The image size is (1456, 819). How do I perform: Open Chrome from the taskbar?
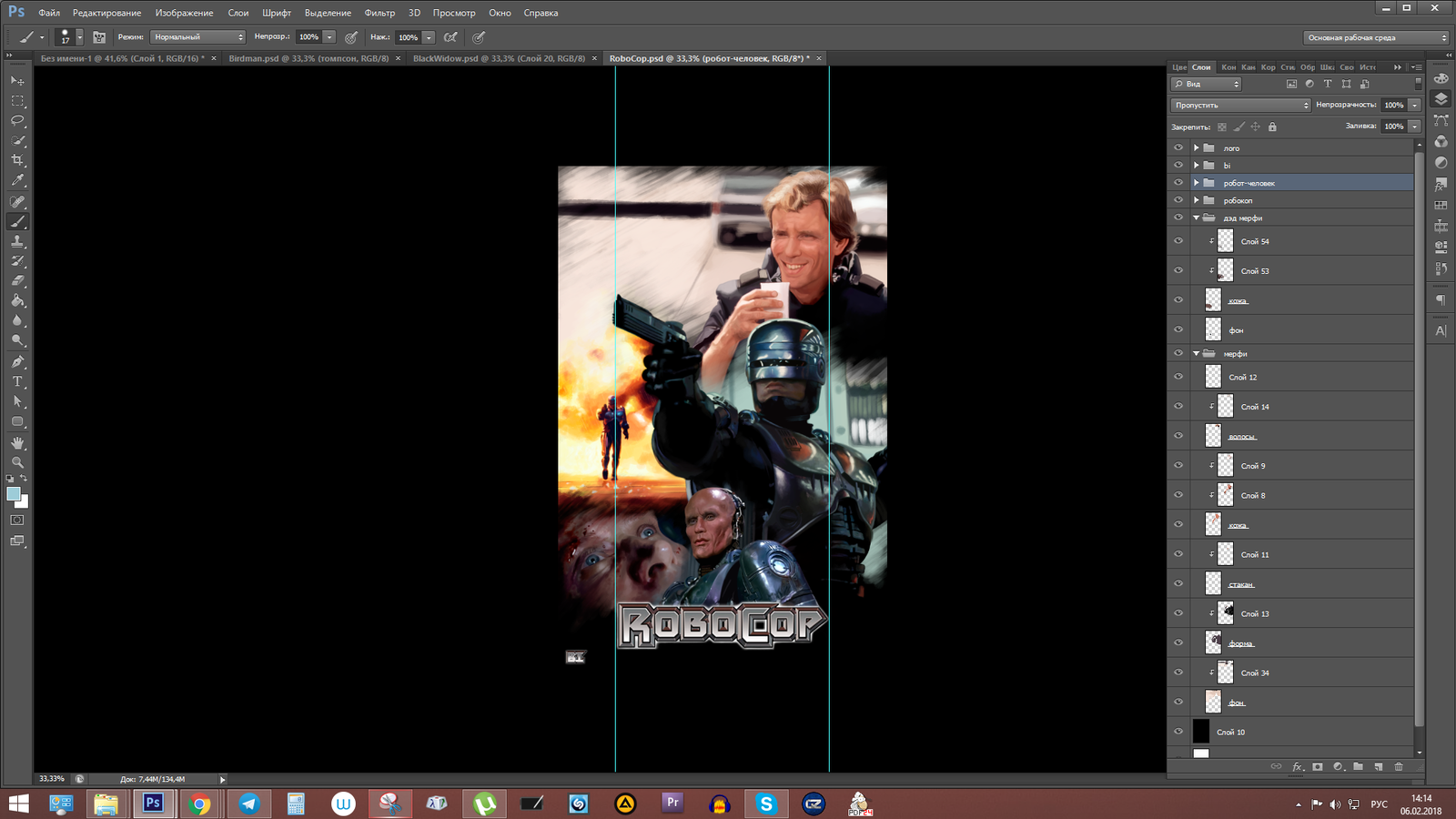click(200, 804)
